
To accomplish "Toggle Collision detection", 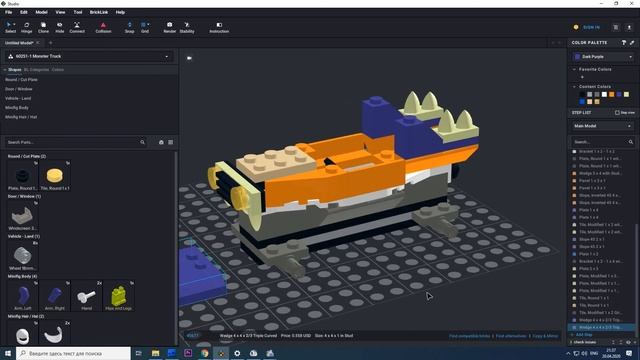I will pyautogui.click(x=103, y=27).
